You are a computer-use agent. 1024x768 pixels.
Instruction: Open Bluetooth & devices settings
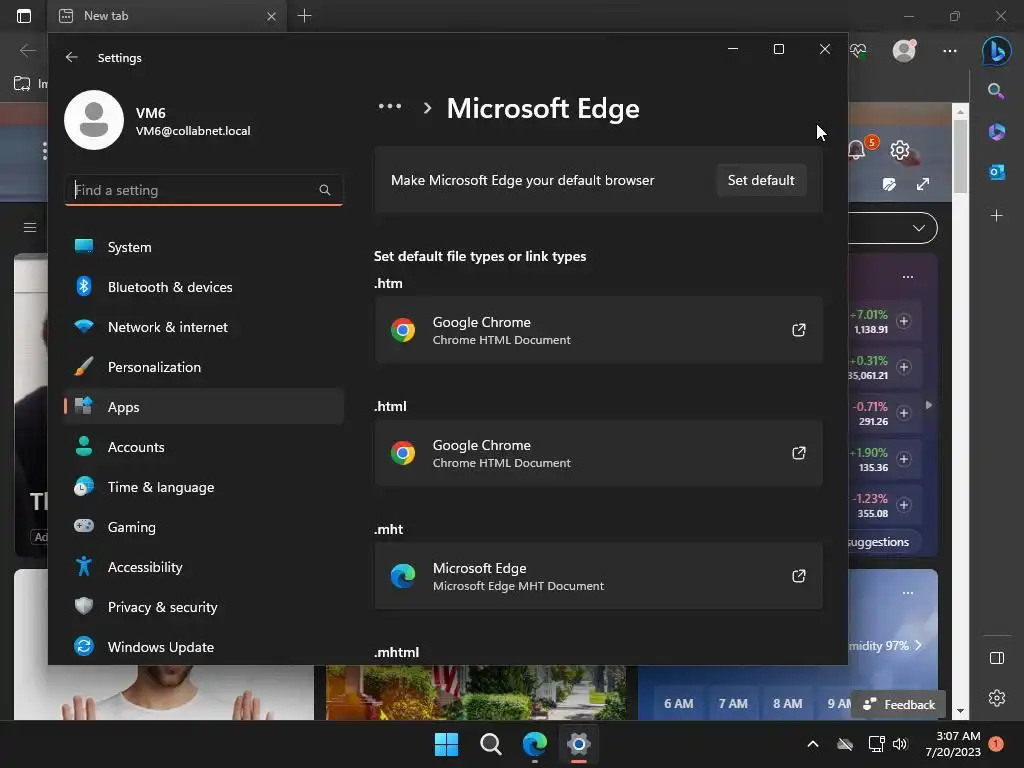[204, 287]
